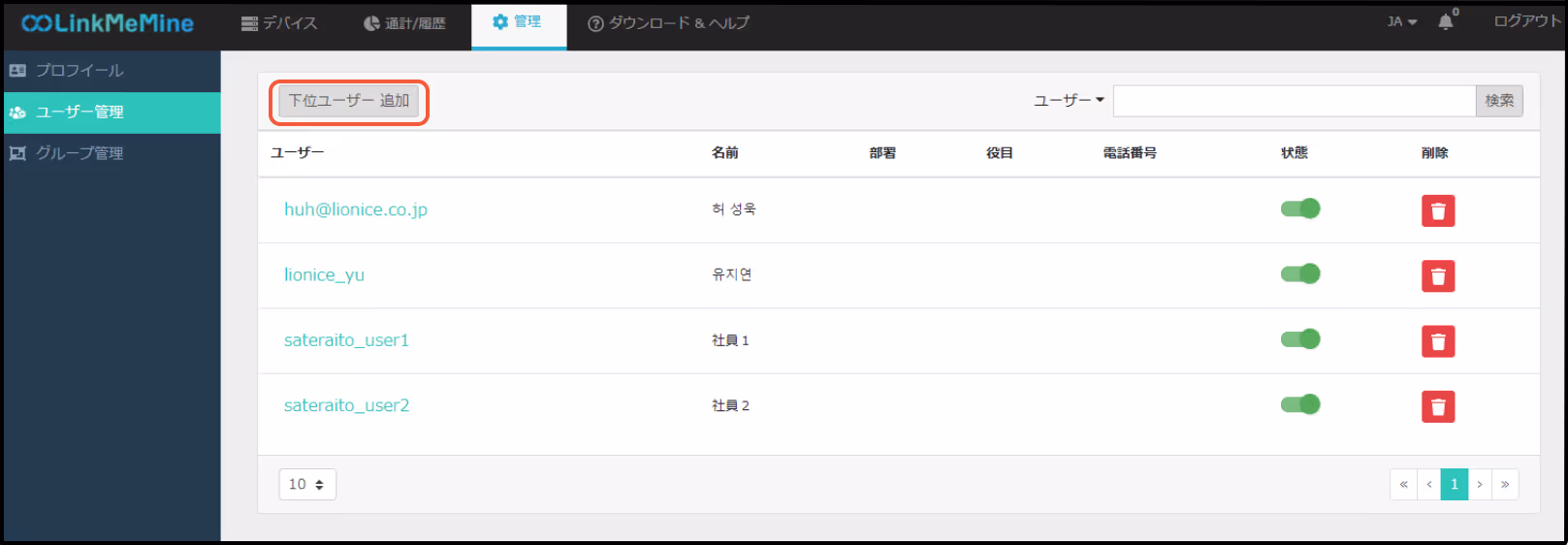1568x545 pixels.
Task: Open プロフィール in the sidebar
Action: pos(112,71)
